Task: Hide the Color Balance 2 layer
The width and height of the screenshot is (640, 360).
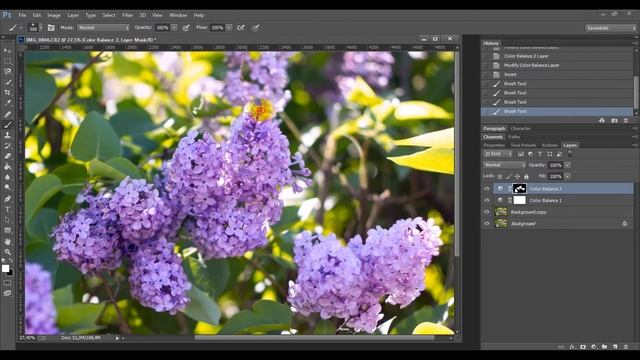Action: (x=487, y=189)
